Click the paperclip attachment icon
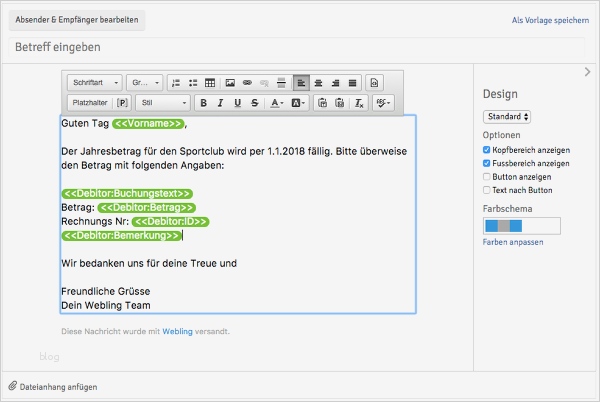Viewport: 600px width, 402px height. pos(13,386)
